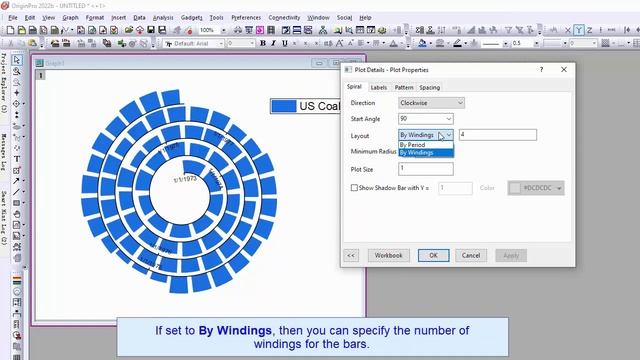The image size is (640, 360).
Task: Select the Rectangle drawing tool
Action: [x=16, y=203]
